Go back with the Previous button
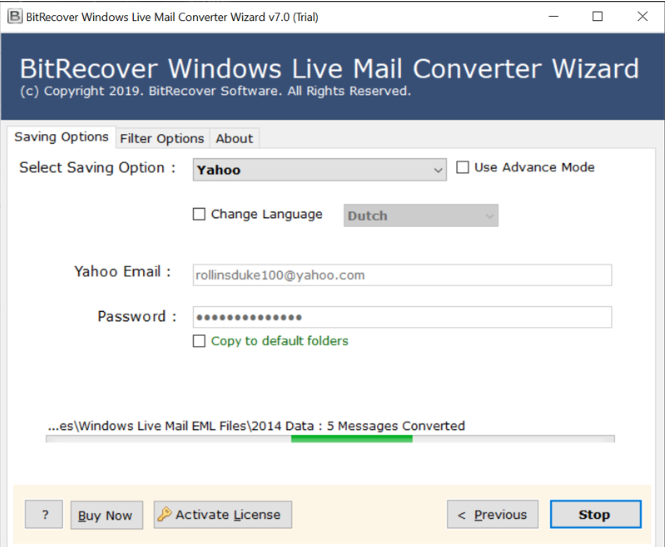Image resolution: width=666 pixels, height=547 pixels. [492, 515]
